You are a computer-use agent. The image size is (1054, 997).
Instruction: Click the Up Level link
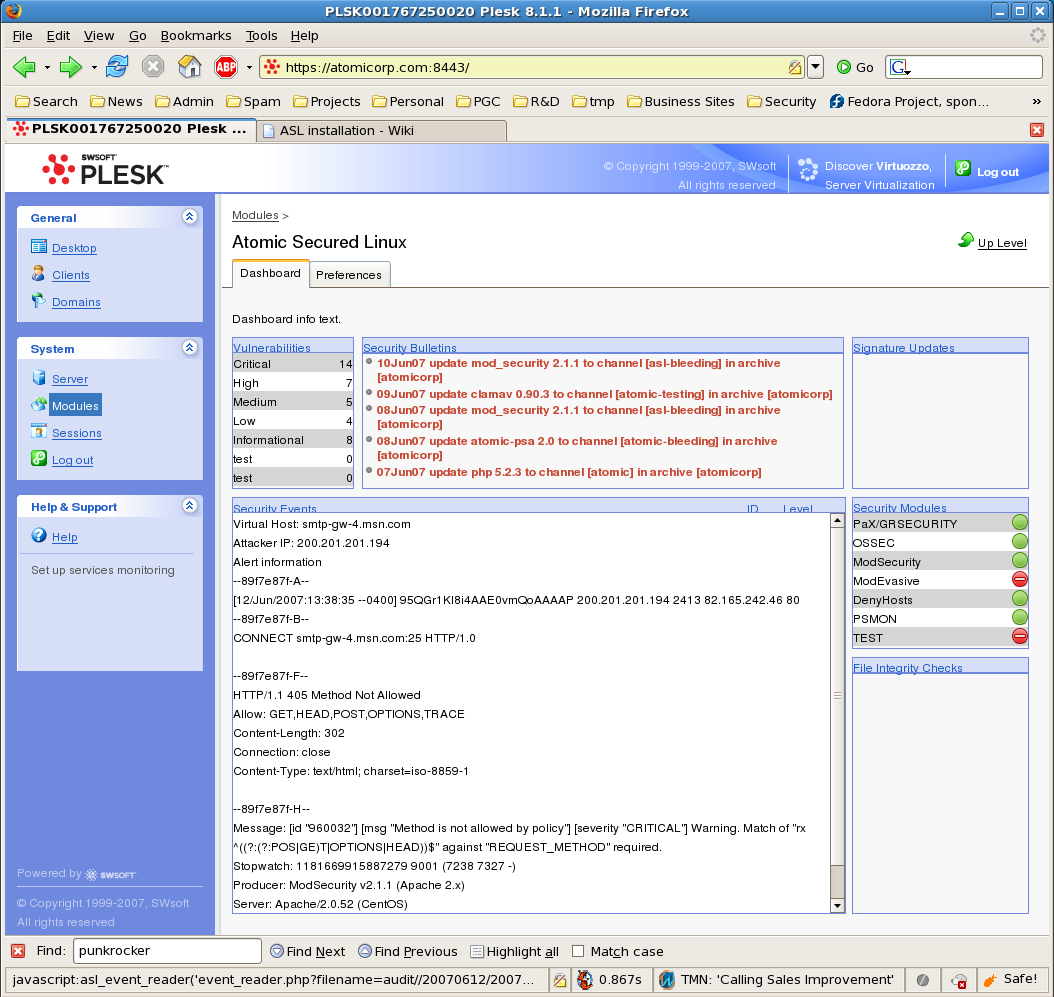click(1001, 243)
